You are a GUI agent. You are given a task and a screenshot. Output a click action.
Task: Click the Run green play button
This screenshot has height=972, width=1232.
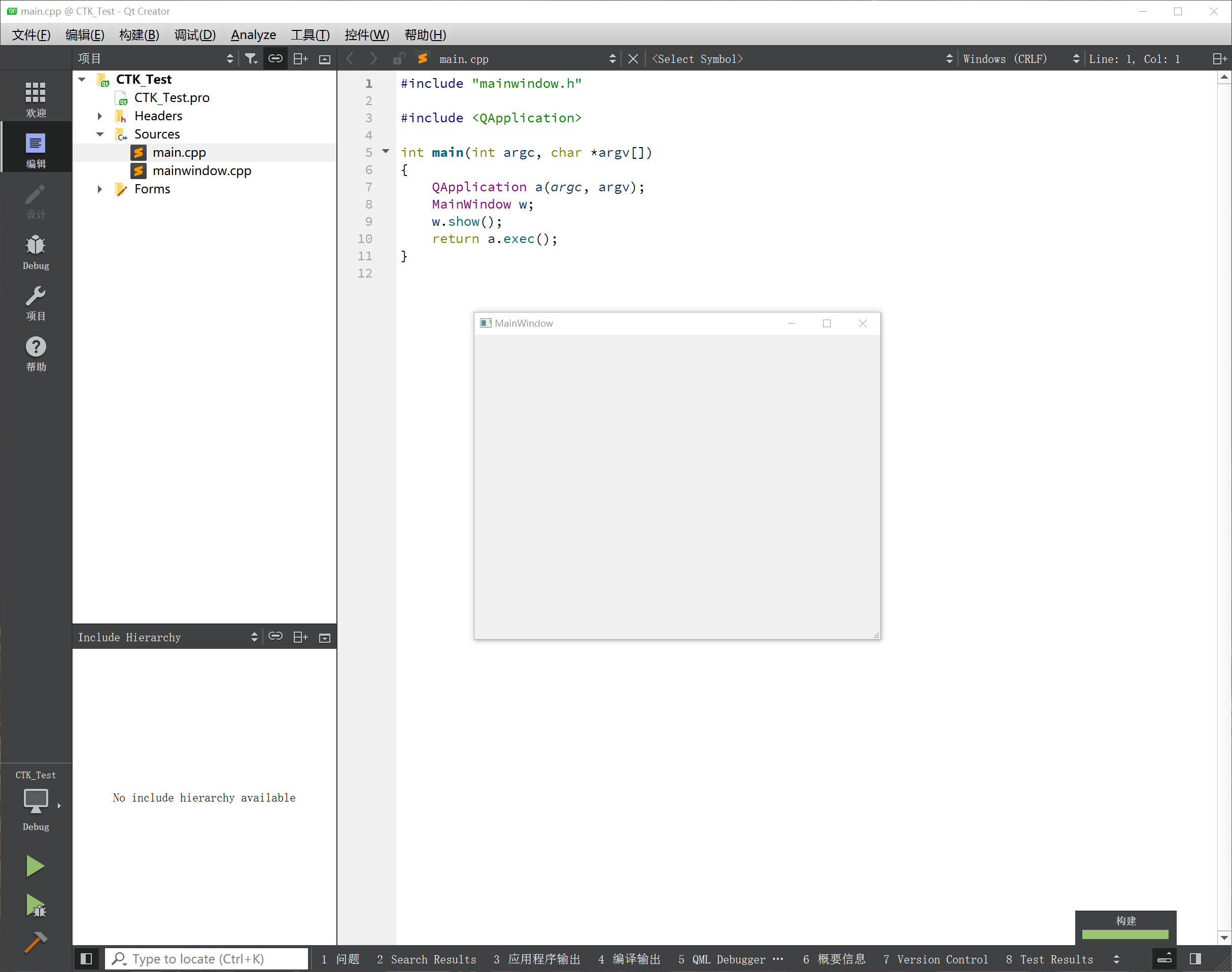(35, 866)
